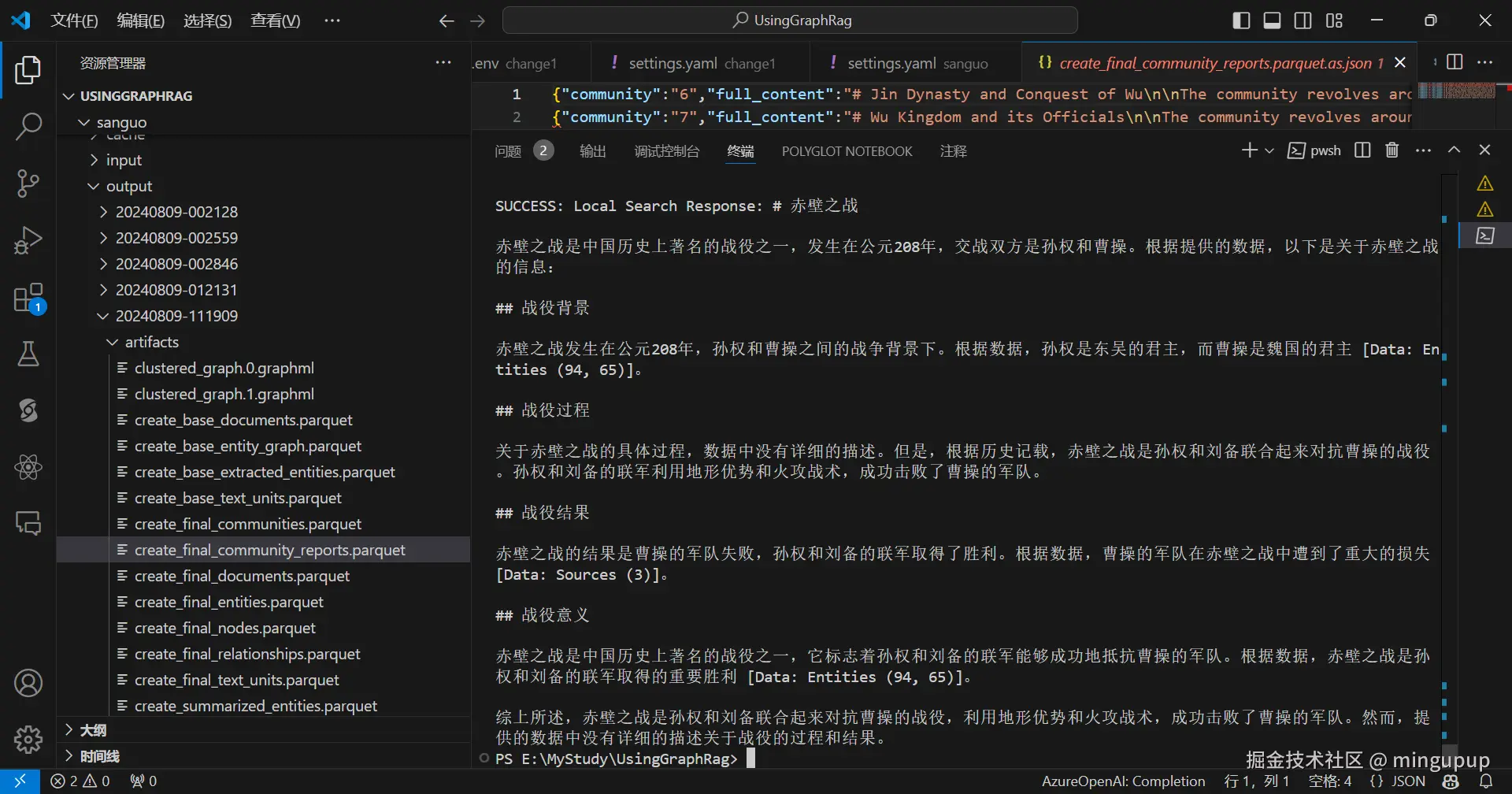Open the Explorer view in activity bar
Screen dimensions: 1512x794
pyautogui.click(x=28, y=70)
